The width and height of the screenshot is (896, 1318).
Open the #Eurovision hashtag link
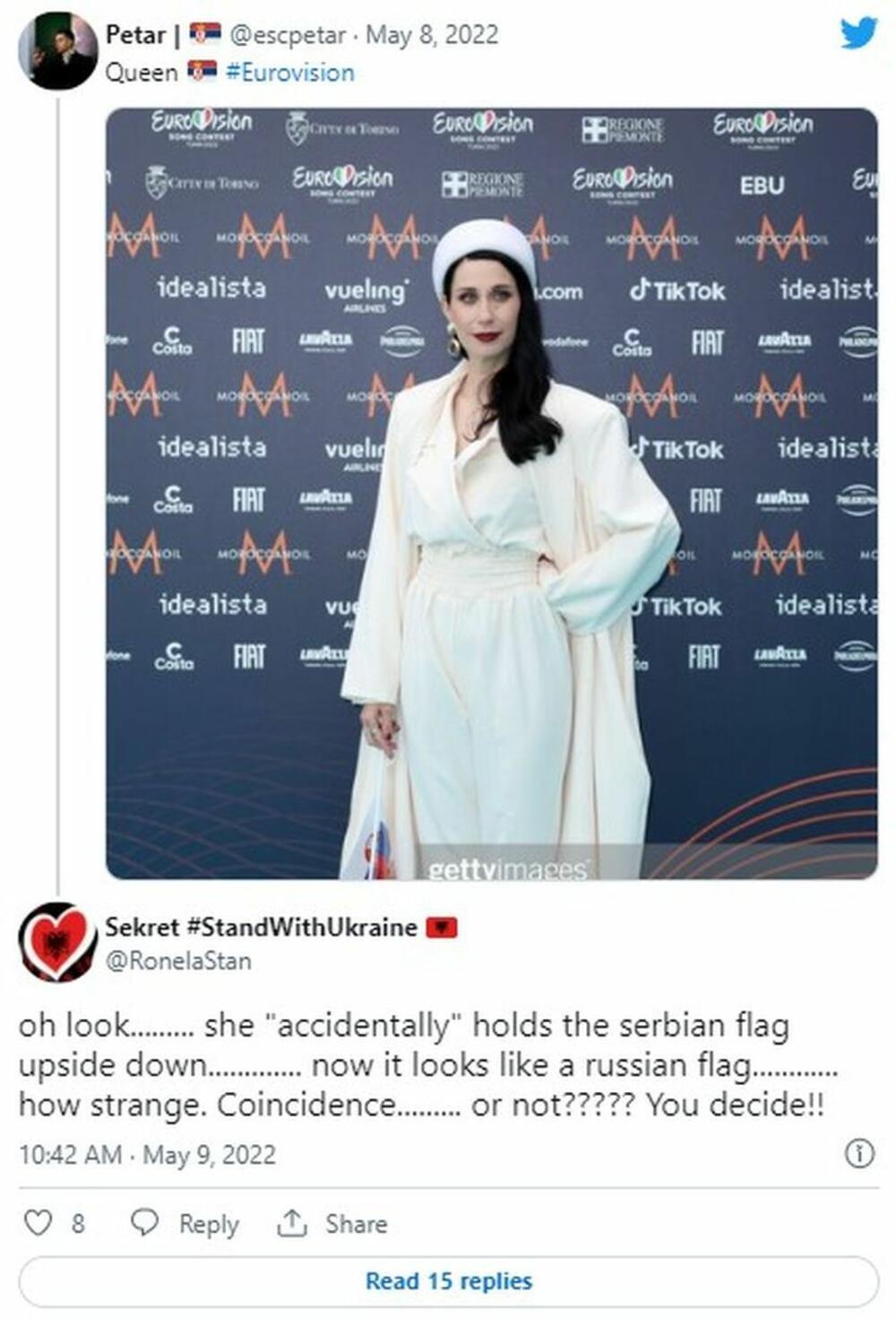pyautogui.click(x=289, y=73)
